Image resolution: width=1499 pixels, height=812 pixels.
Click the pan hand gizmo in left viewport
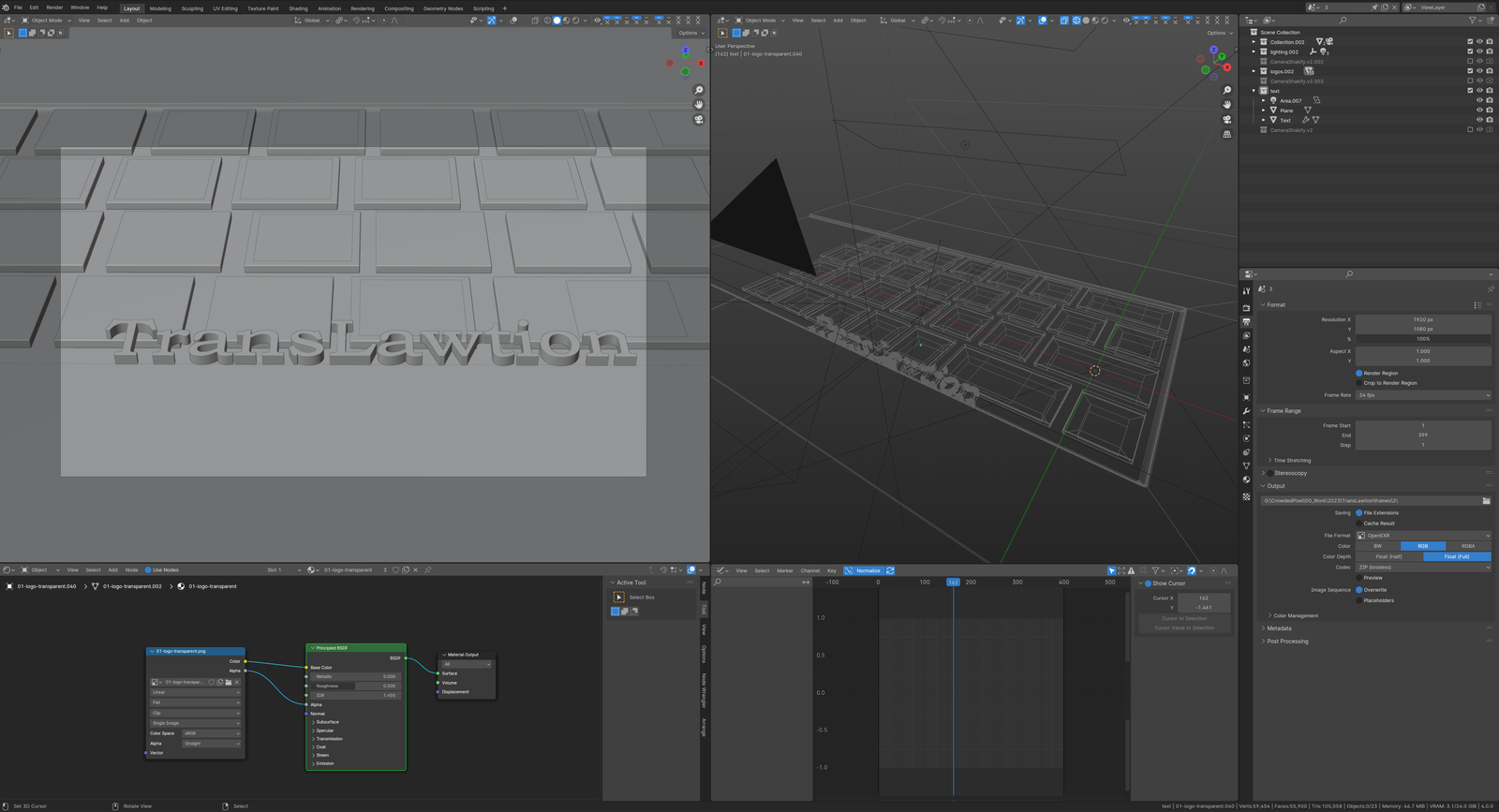[699, 105]
